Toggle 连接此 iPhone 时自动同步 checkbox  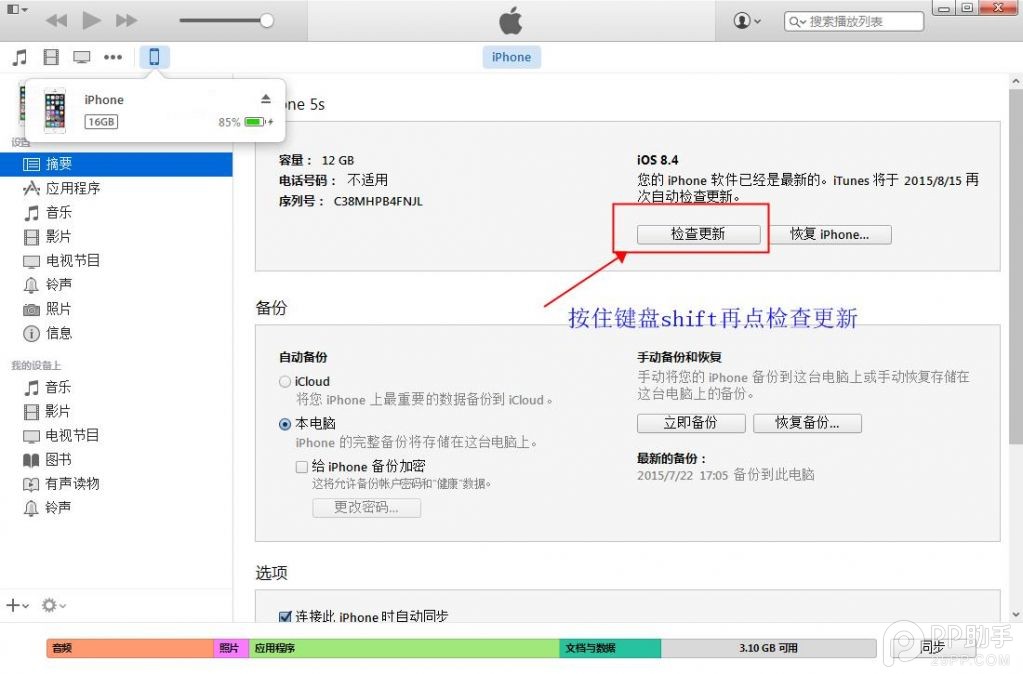[x=284, y=616]
